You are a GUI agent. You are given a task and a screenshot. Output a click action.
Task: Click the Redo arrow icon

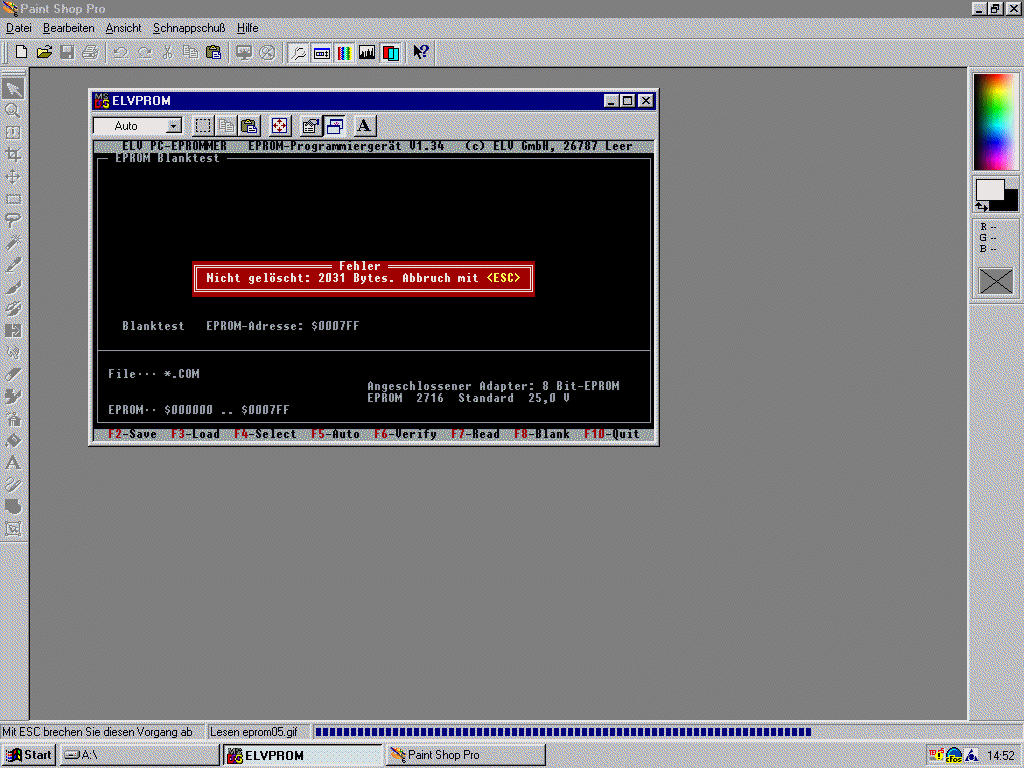144,52
